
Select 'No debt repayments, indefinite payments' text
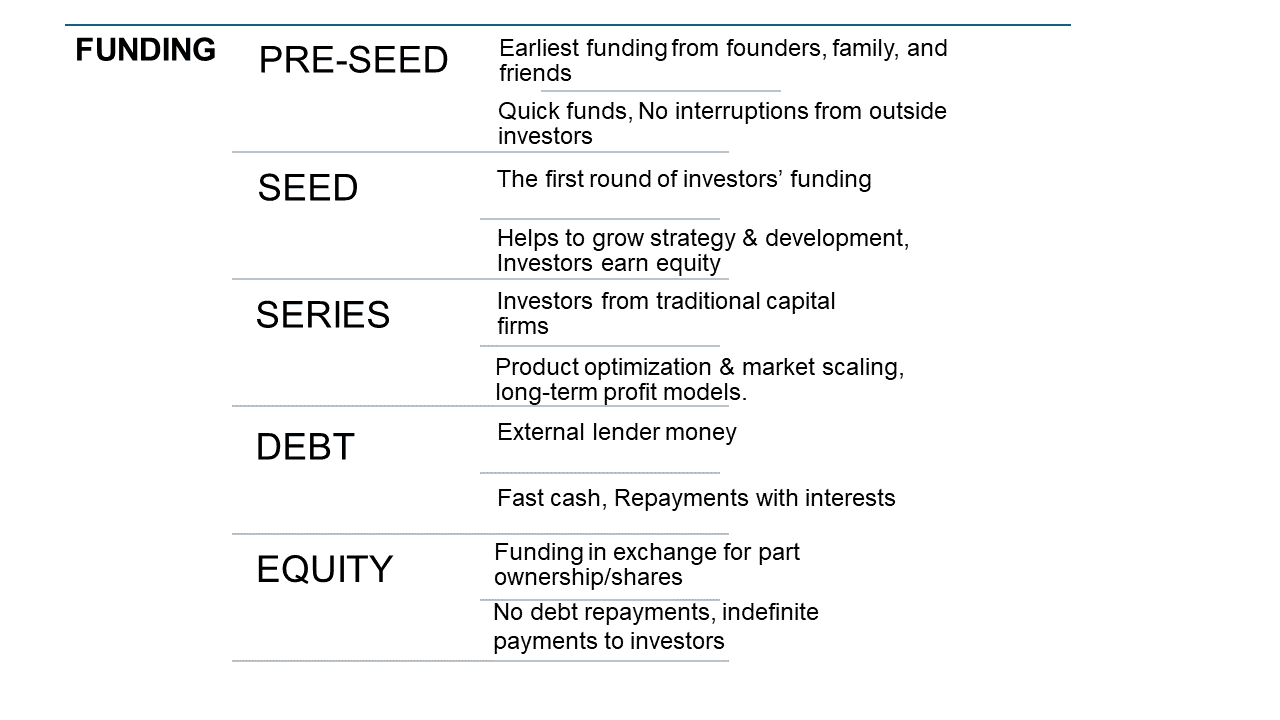coord(655,625)
